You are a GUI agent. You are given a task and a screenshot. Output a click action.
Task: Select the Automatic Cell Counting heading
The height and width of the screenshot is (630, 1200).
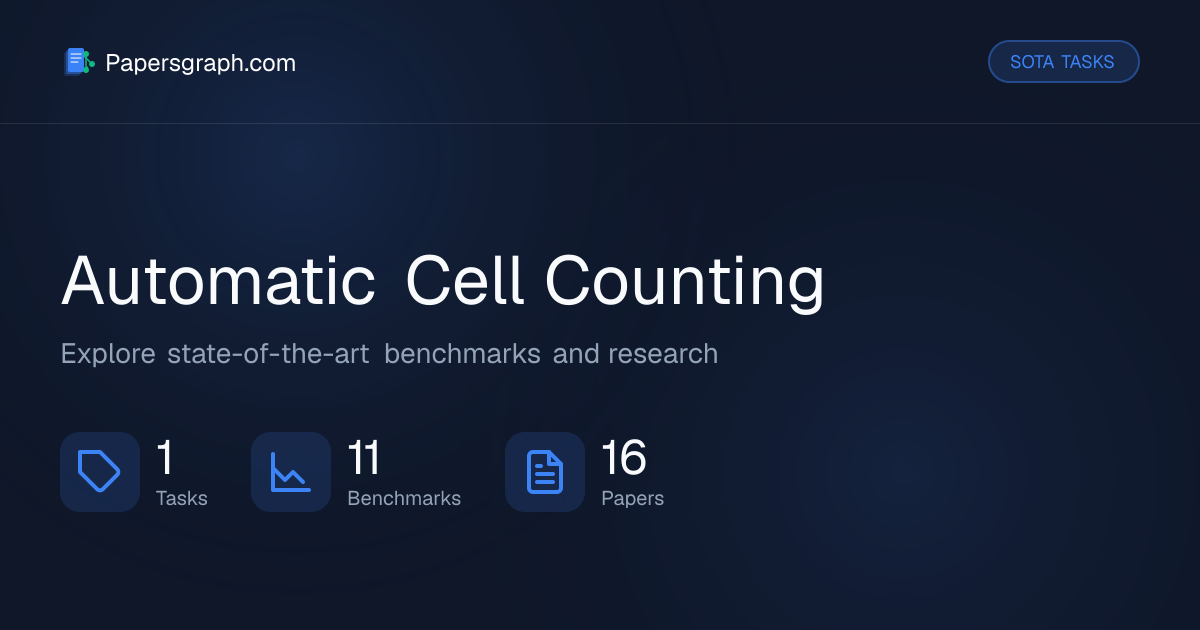(443, 281)
